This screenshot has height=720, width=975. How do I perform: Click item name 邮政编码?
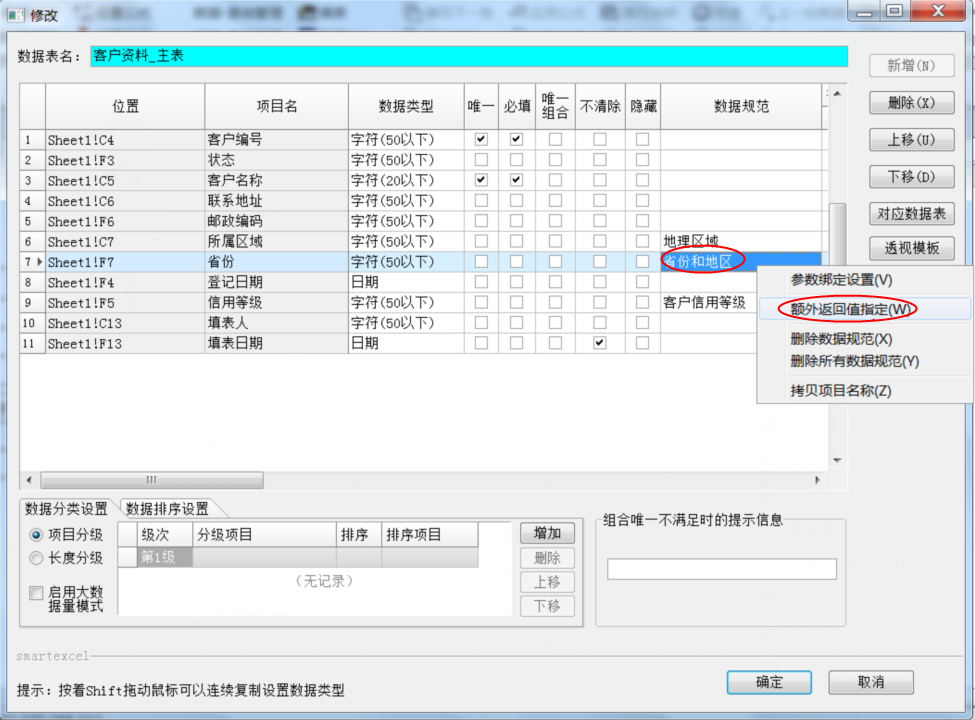[276, 221]
